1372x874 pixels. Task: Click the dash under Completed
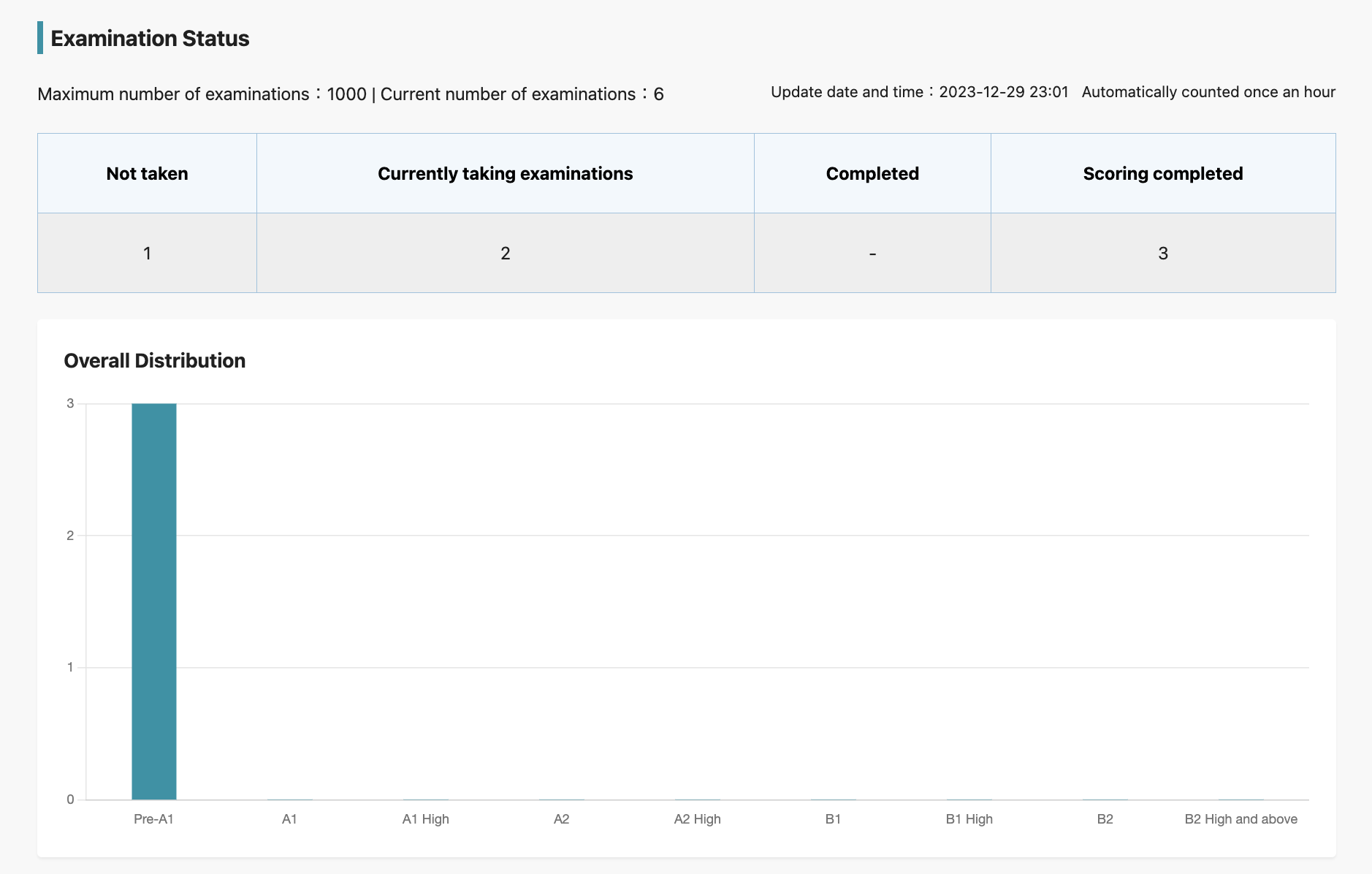pos(872,252)
